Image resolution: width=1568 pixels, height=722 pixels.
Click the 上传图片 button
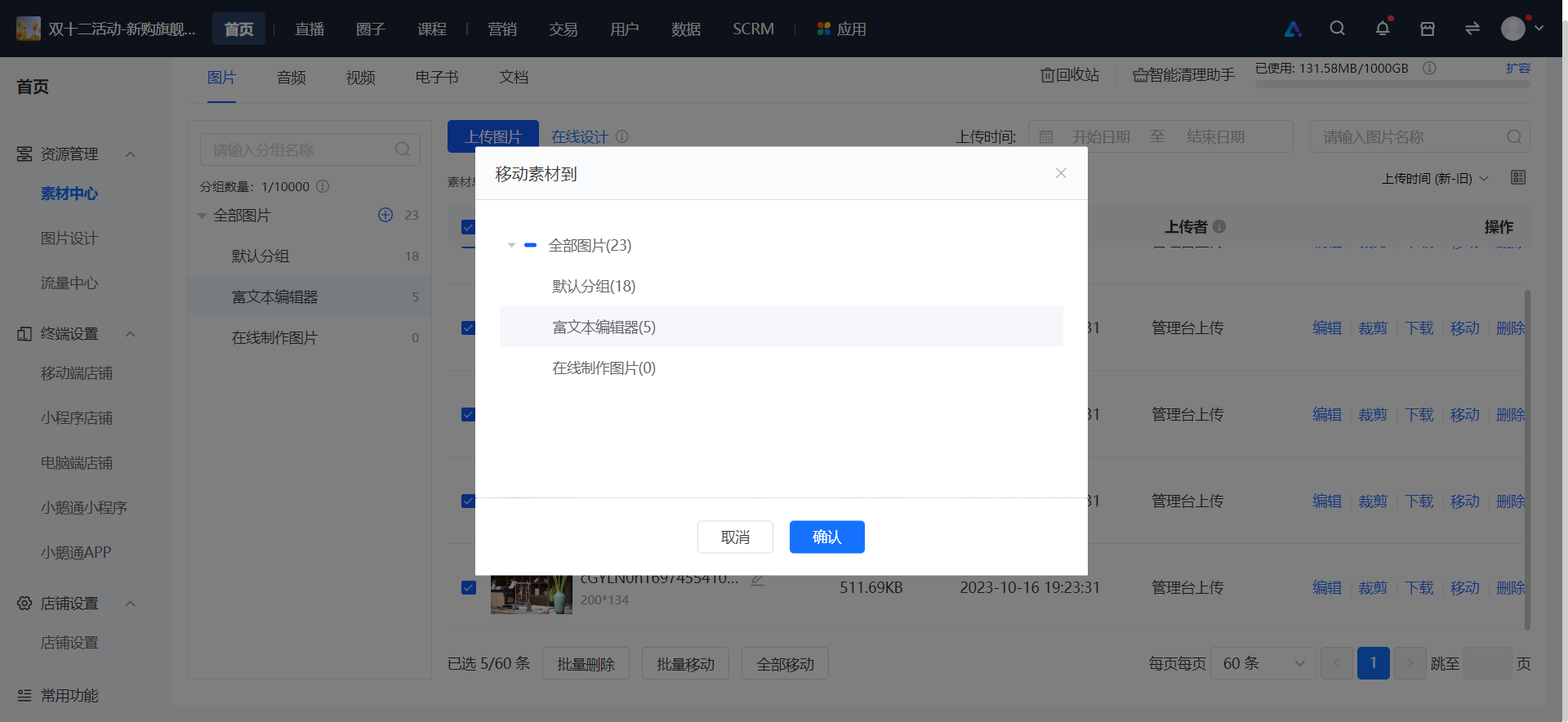pyautogui.click(x=493, y=136)
